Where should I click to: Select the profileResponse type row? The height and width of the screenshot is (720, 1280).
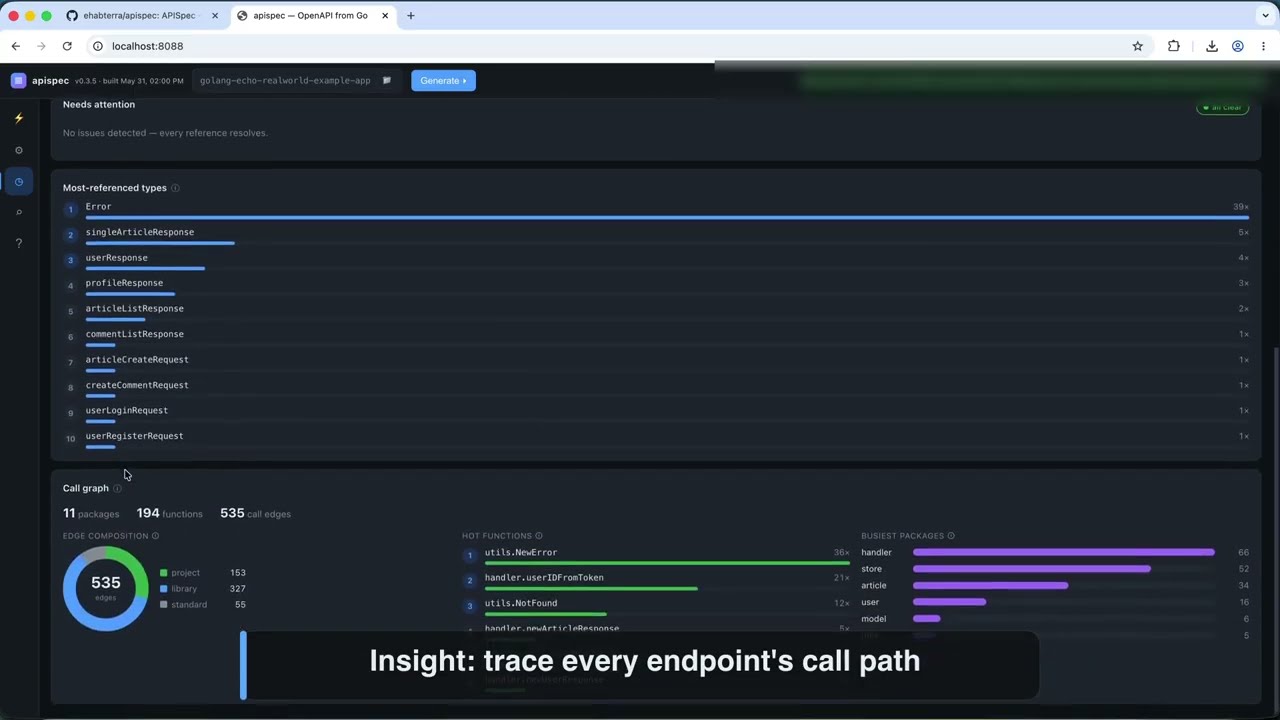tap(656, 286)
